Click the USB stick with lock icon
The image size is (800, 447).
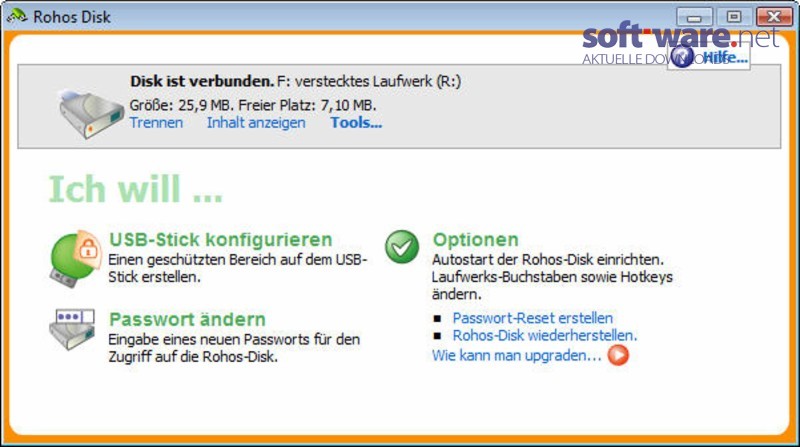tap(74, 259)
